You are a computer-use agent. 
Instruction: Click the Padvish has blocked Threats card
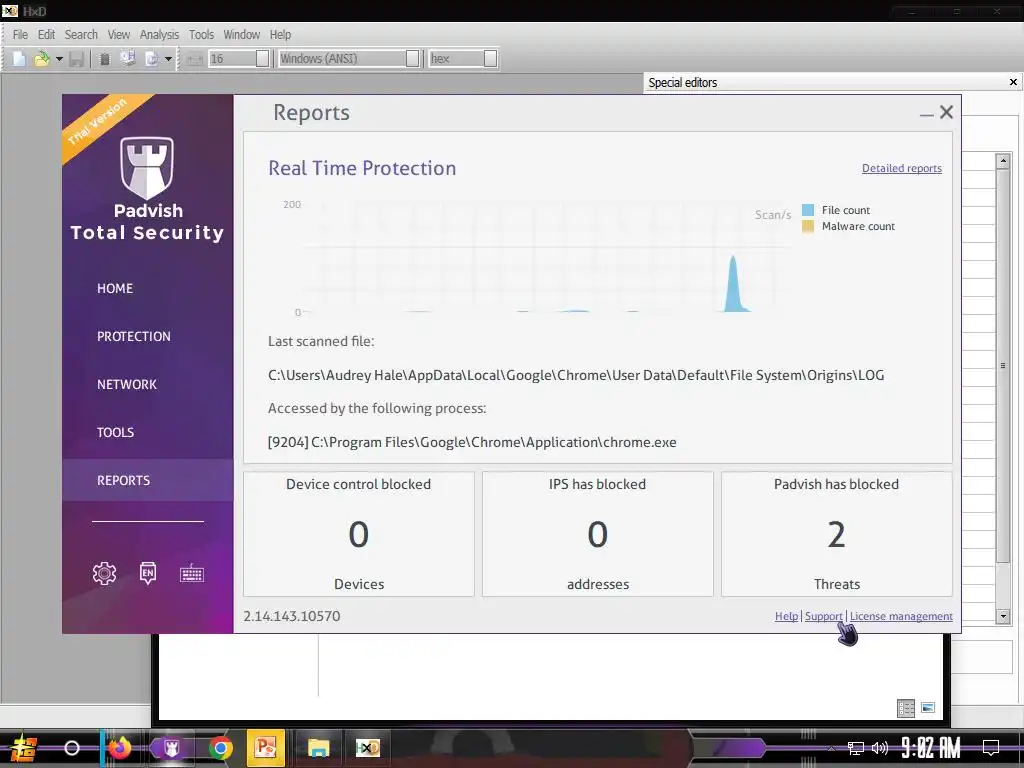coord(837,534)
